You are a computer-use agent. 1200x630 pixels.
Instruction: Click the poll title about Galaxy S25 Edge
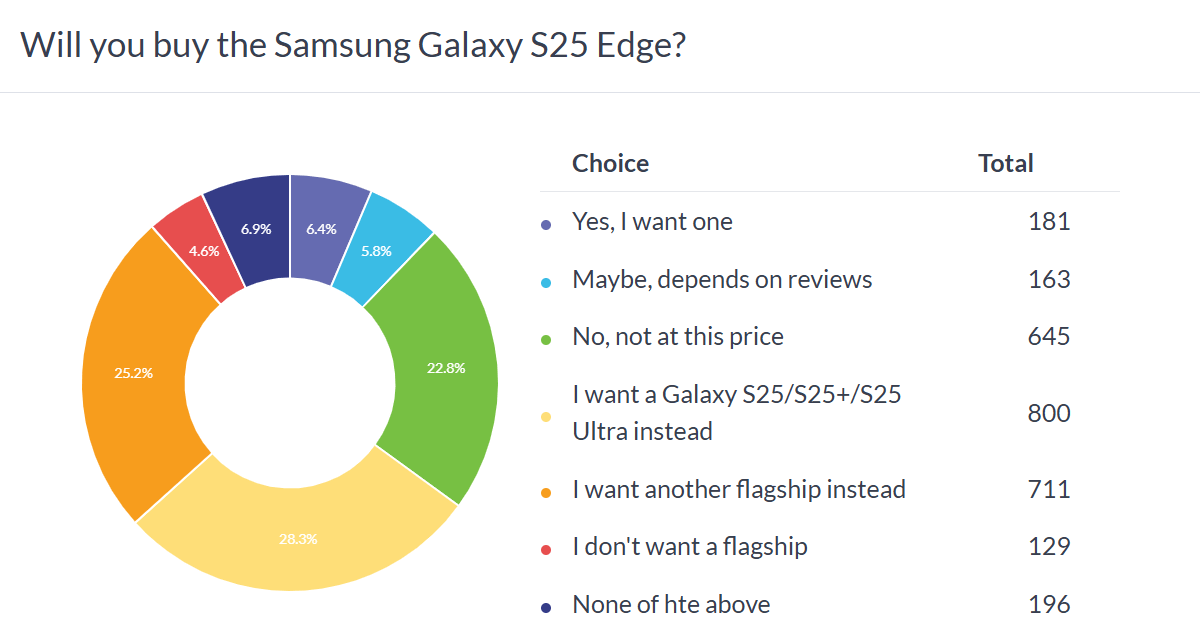(x=353, y=46)
